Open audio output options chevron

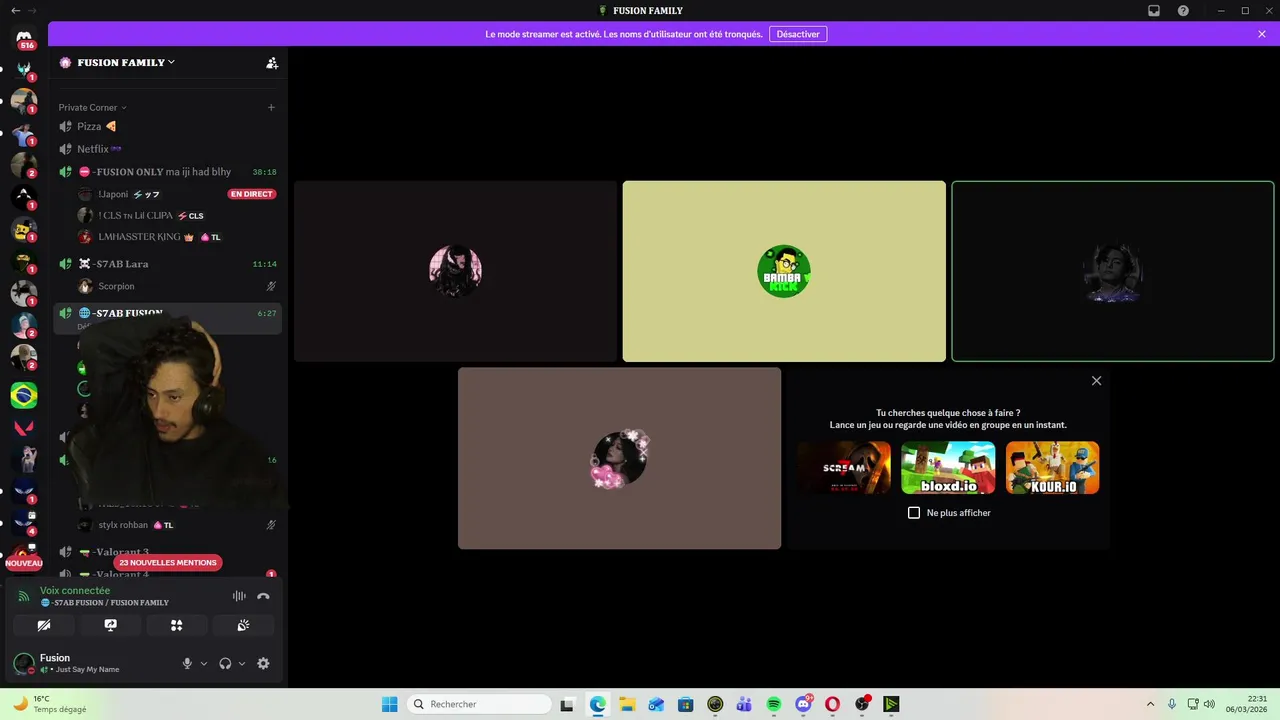(x=242, y=663)
